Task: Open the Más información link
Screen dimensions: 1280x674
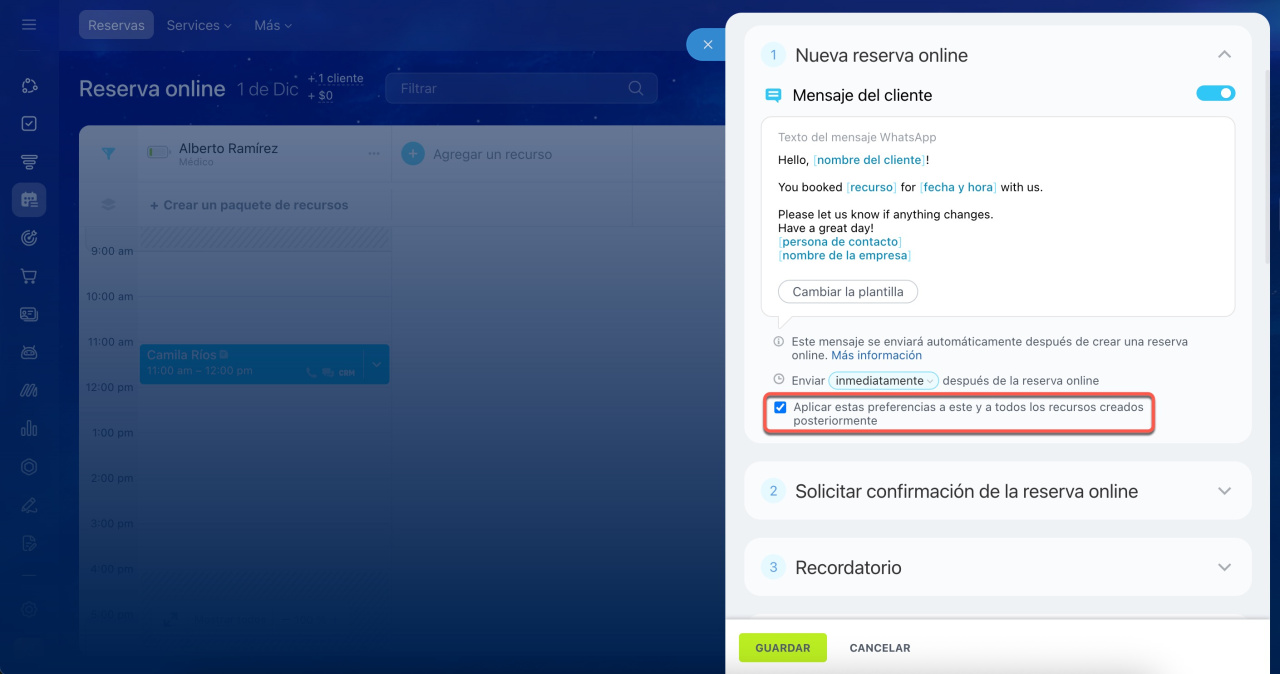Action: pyautogui.click(x=876, y=355)
